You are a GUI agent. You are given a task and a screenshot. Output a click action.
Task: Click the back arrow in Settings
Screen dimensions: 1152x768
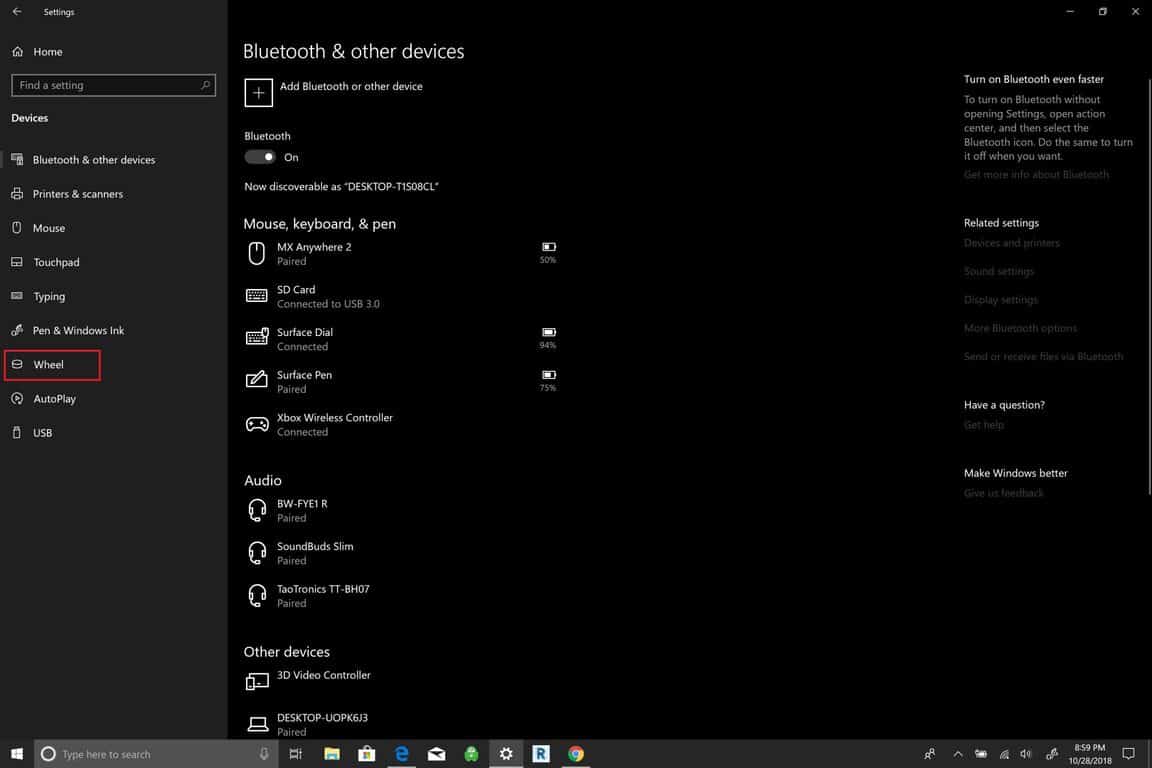tap(17, 12)
